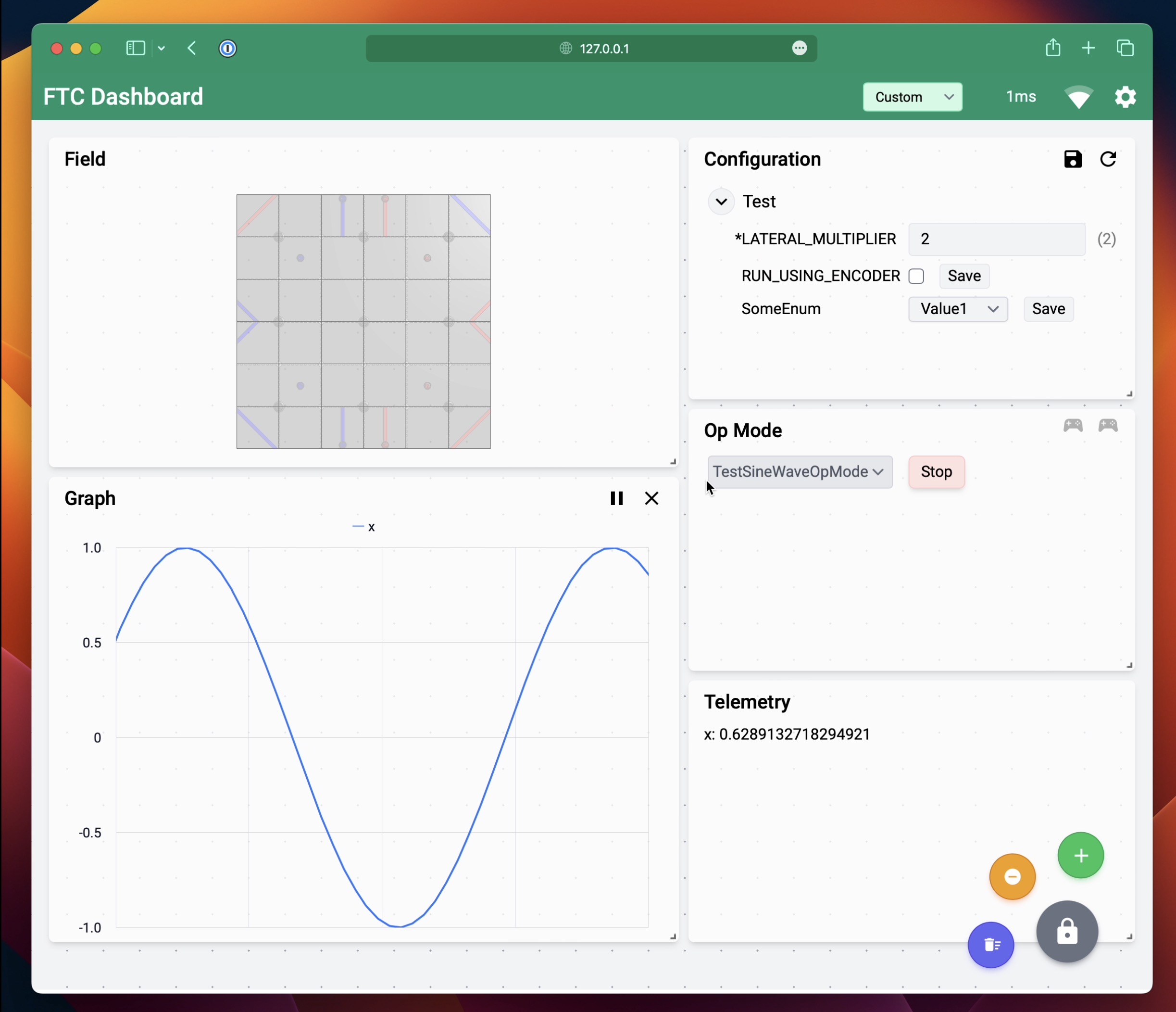The height and width of the screenshot is (1012, 1176).
Task: Click the lock/unlock dashboard icon
Action: (x=1065, y=930)
